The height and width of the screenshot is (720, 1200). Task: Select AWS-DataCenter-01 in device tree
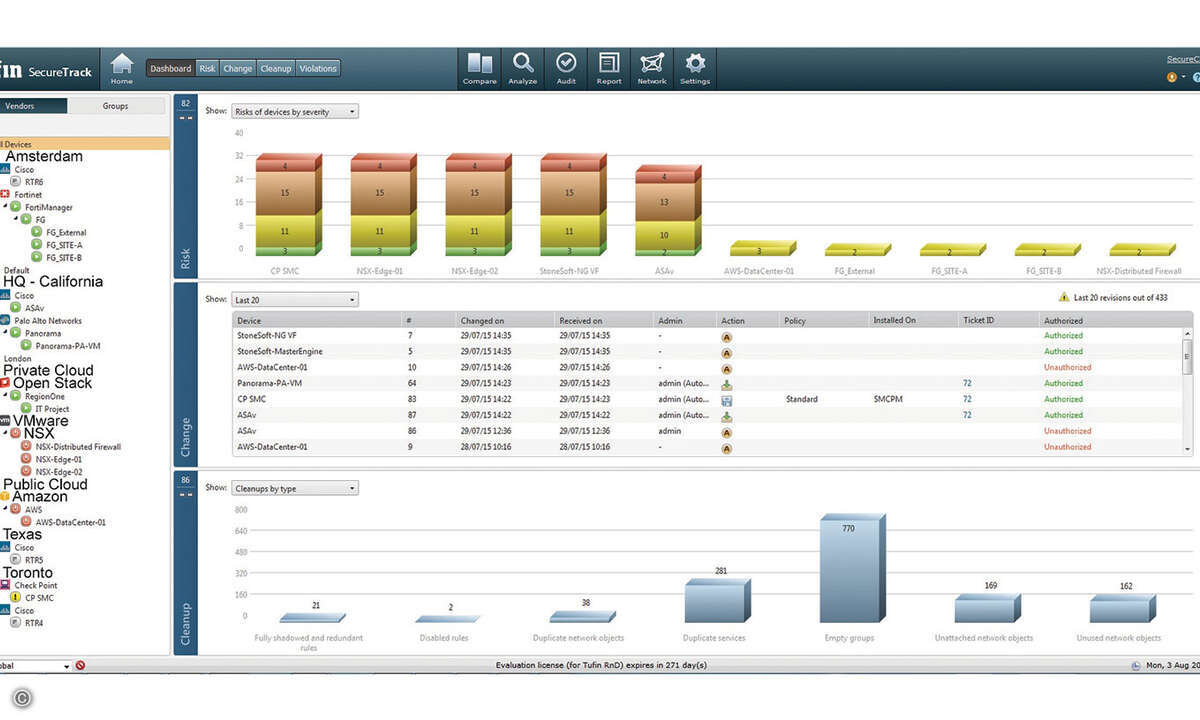pyautogui.click(x=70, y=522)
